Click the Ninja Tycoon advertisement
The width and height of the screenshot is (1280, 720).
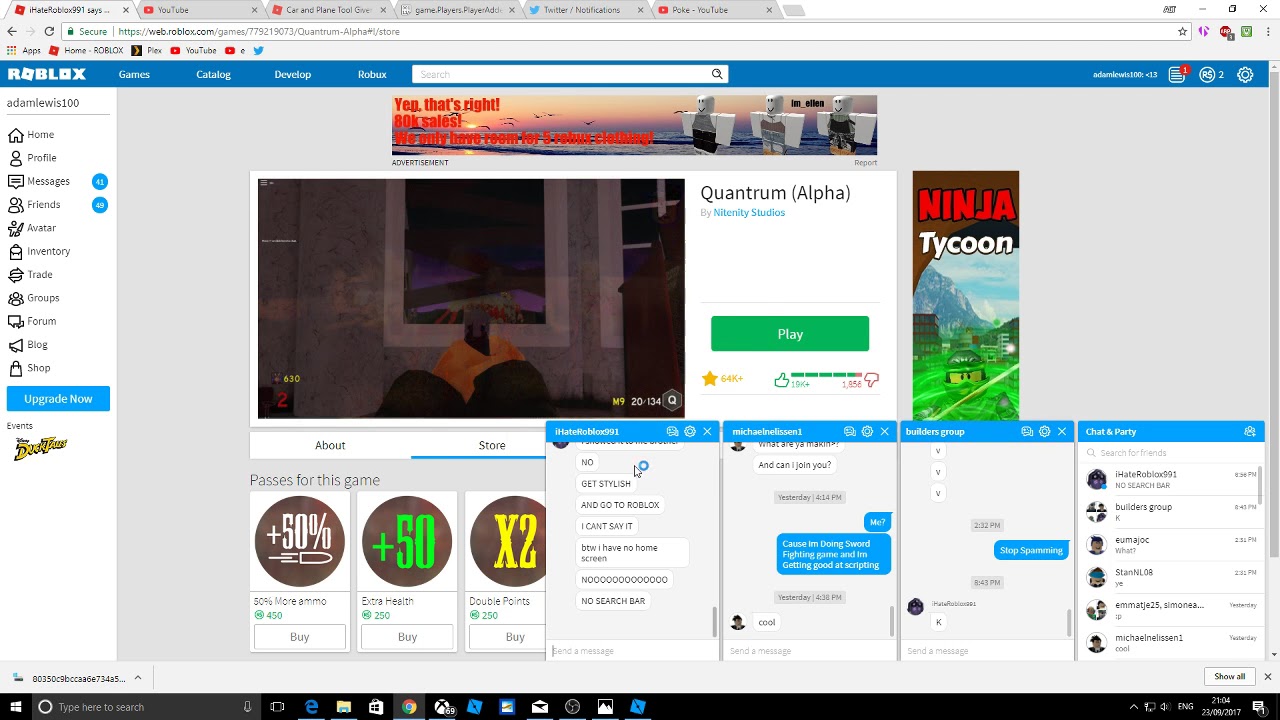(966, 296)
